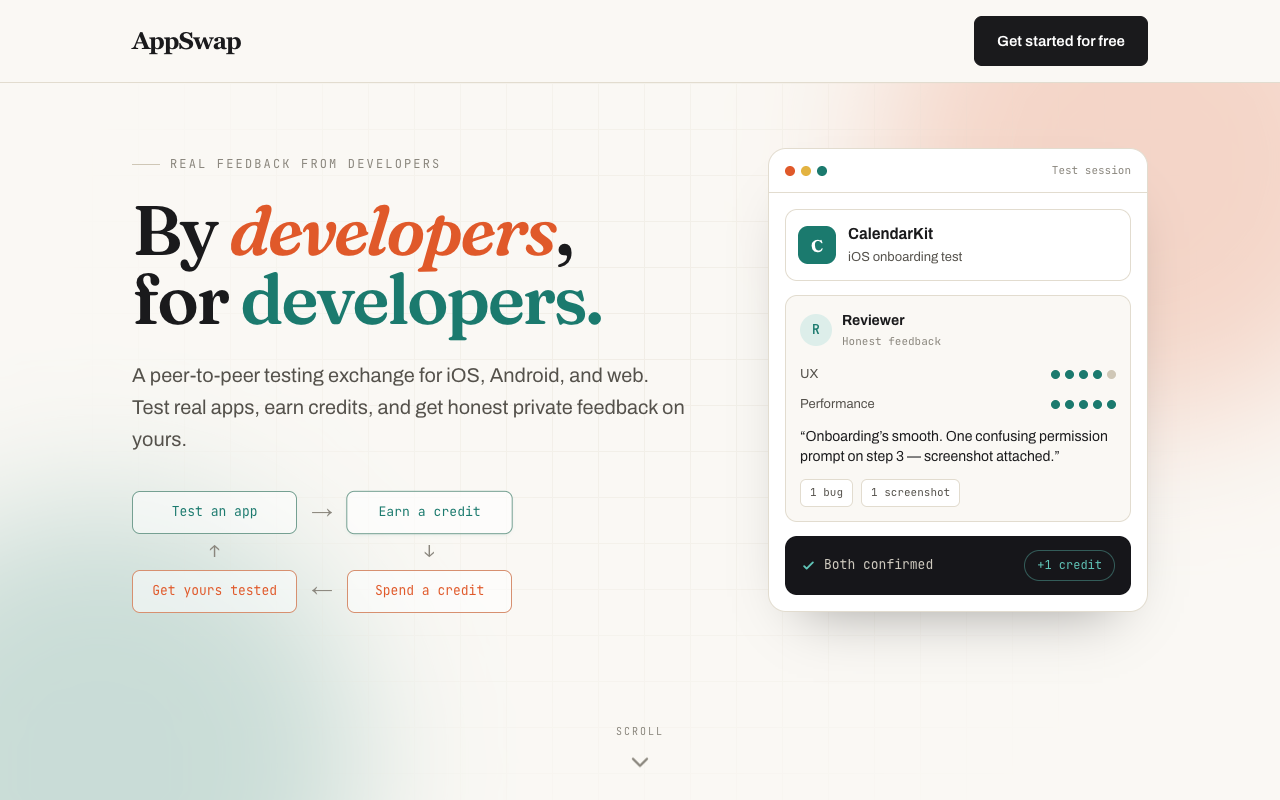Click the up arrow above Get yours tested

click(x=214, y=551)
